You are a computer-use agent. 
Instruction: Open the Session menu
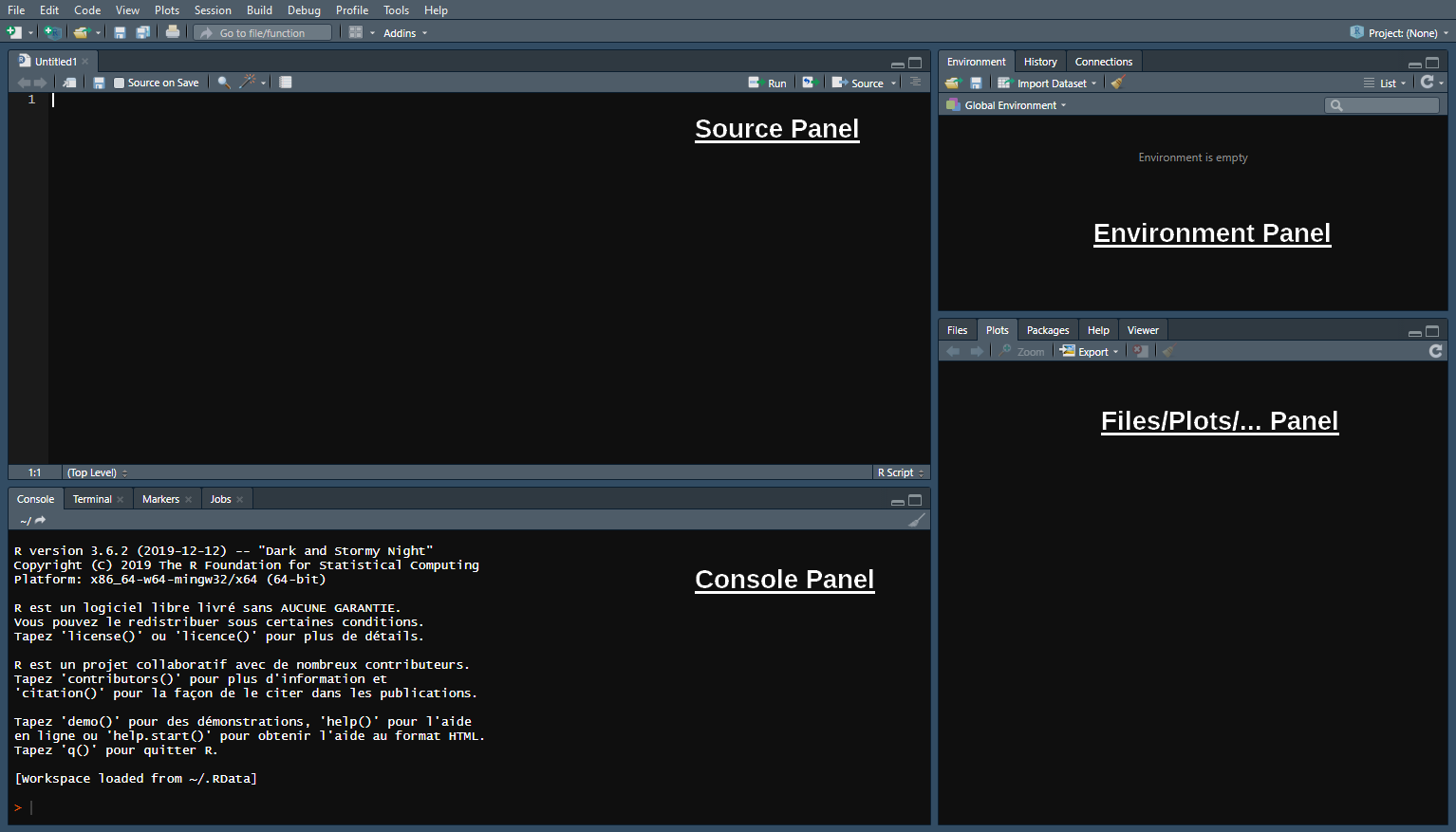[213, 10]
